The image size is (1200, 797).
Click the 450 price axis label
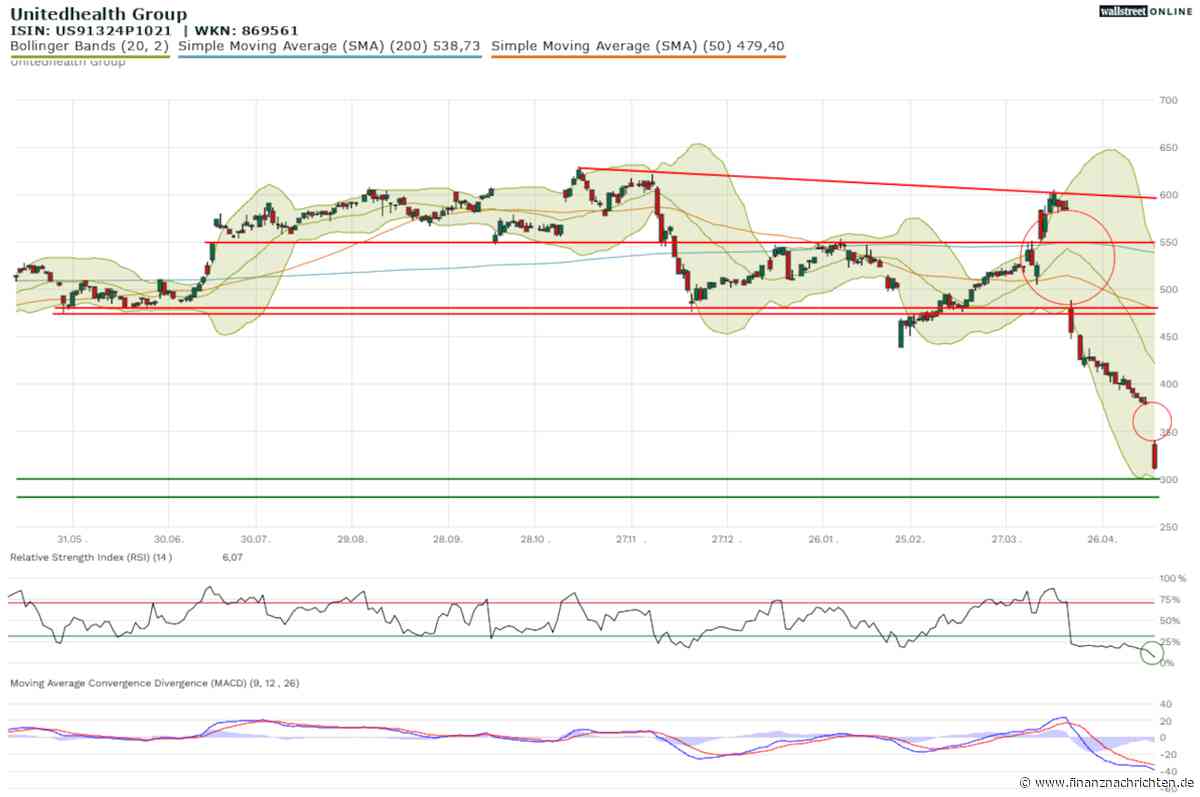[x=1167, y=337]
